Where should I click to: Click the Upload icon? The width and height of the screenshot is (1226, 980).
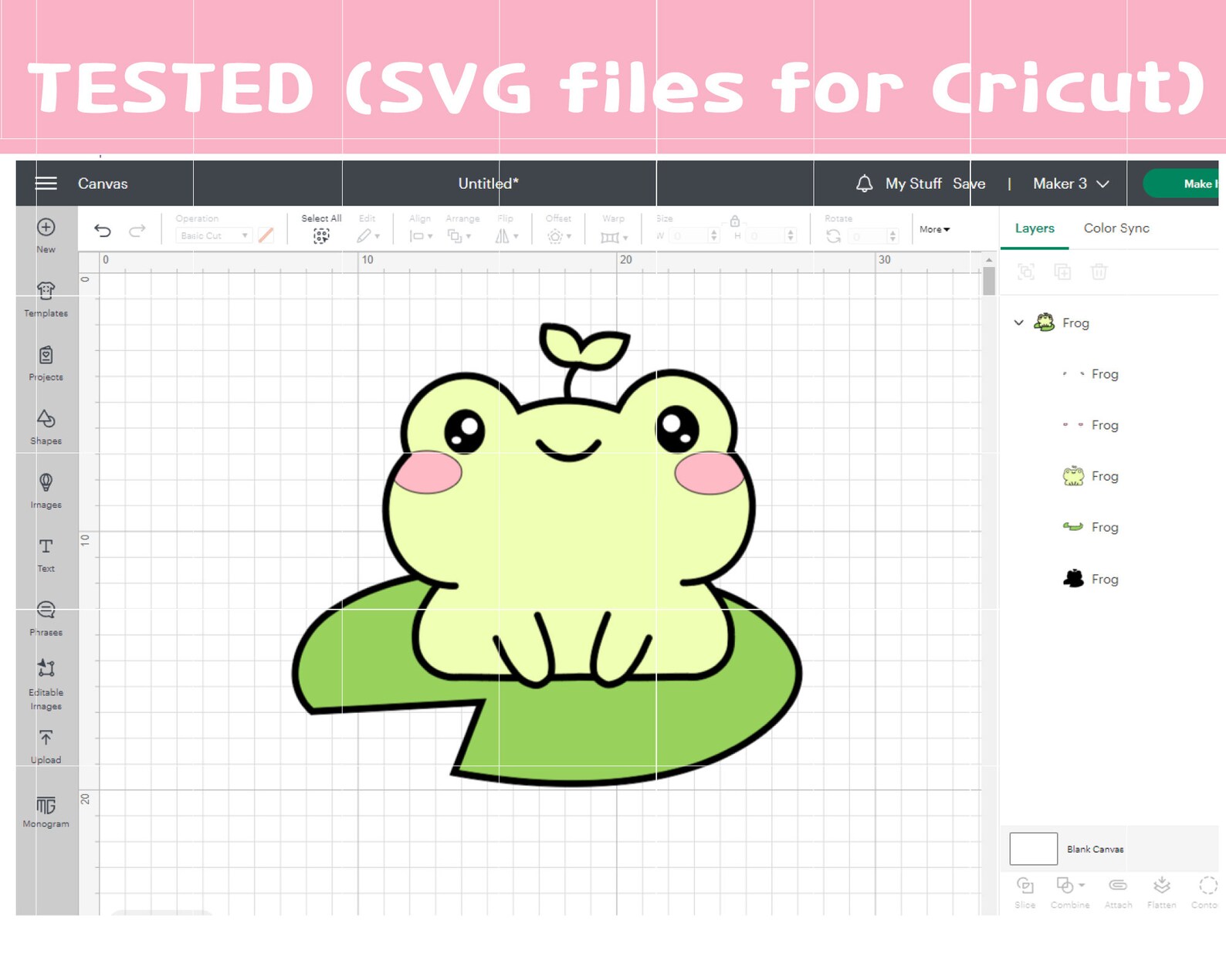pyautogui.click(x=46, y=738)
